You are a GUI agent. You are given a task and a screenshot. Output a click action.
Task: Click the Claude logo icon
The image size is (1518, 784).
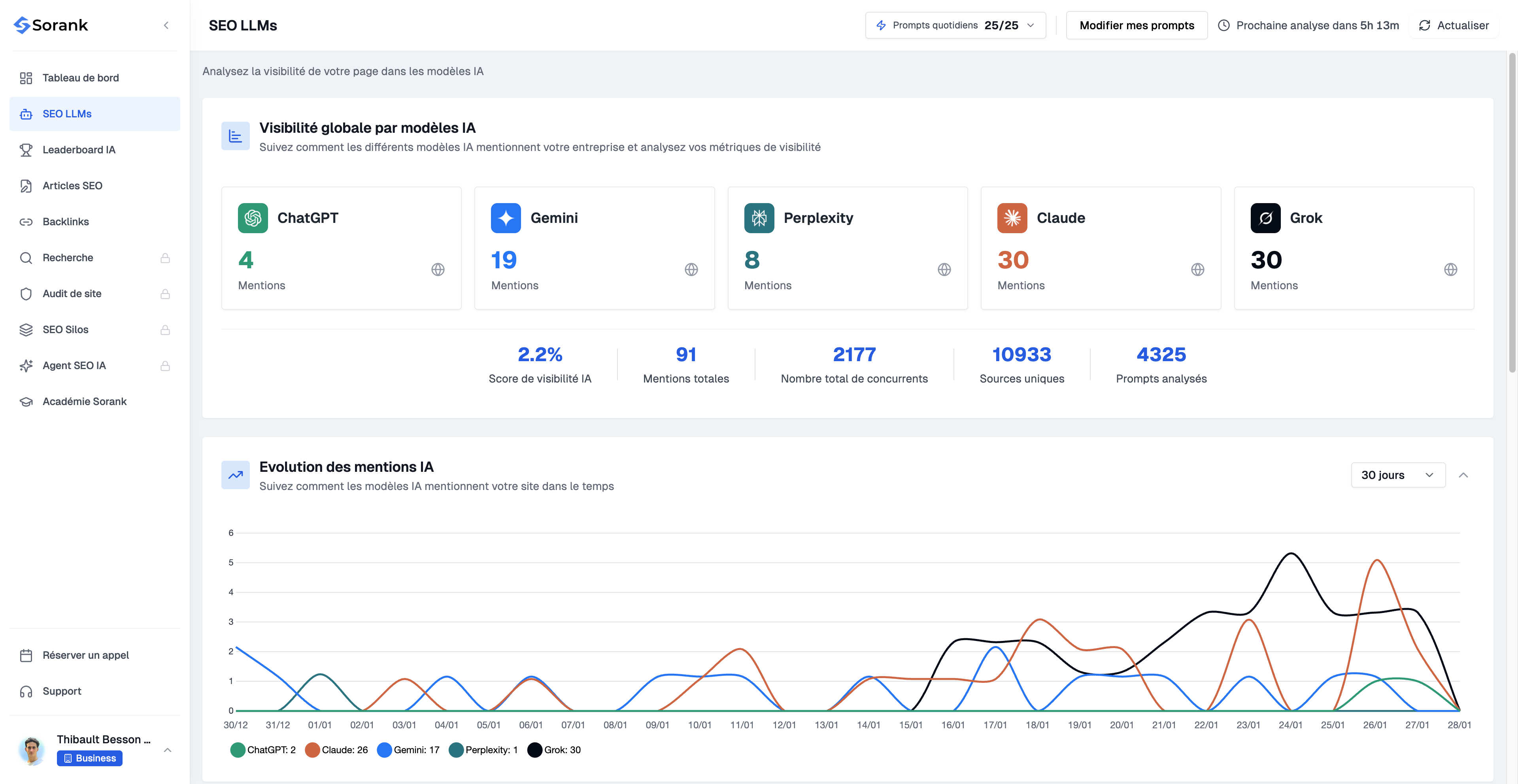tap(1012, 218)
